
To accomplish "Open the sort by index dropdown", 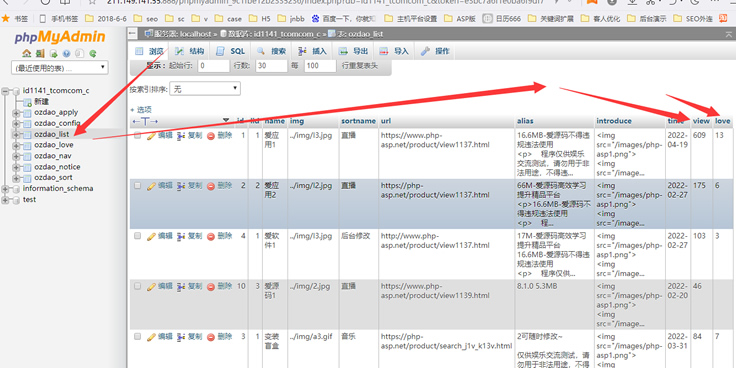I will tap(205, 89).
